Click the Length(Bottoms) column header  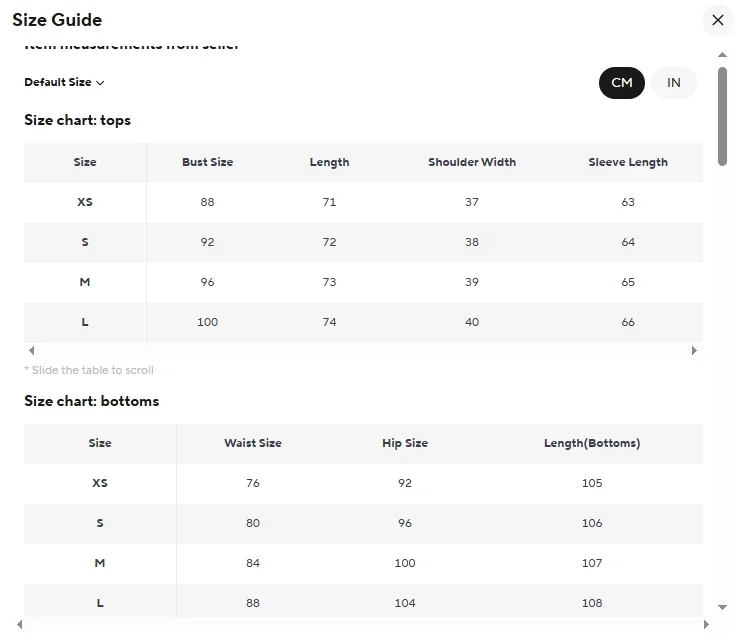(x=592, y=443)
